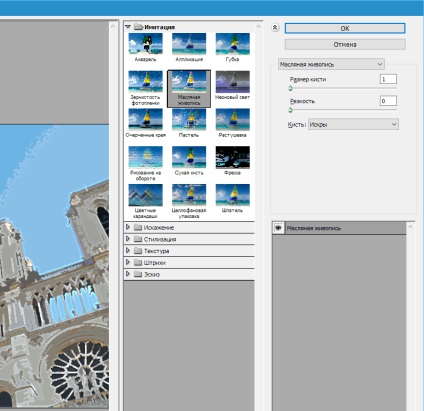
Task: Click the Шпатель filter thumbnail
Action: click(x=232, y=195)
